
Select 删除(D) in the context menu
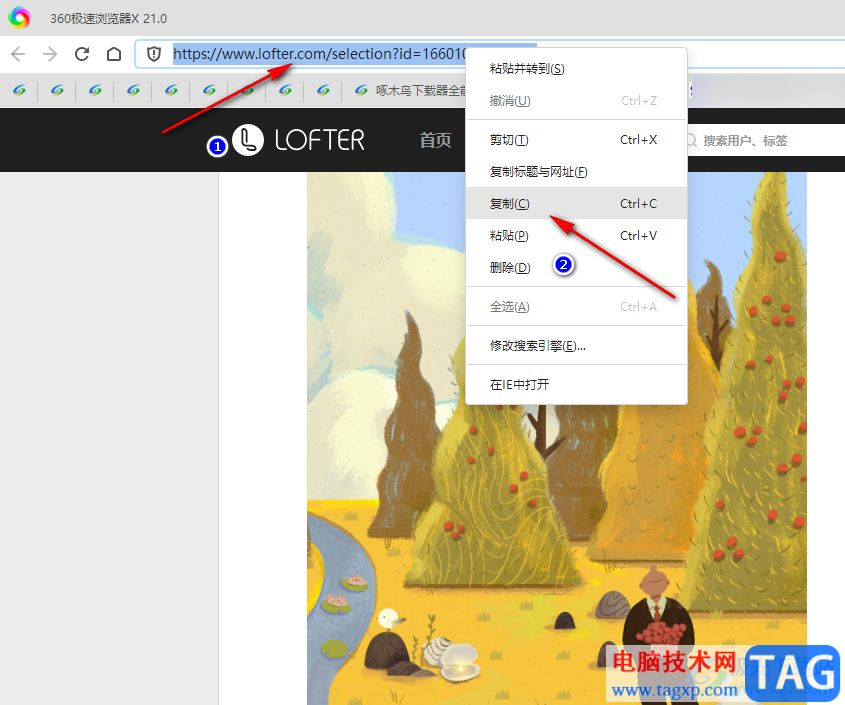tap(576, 267)
